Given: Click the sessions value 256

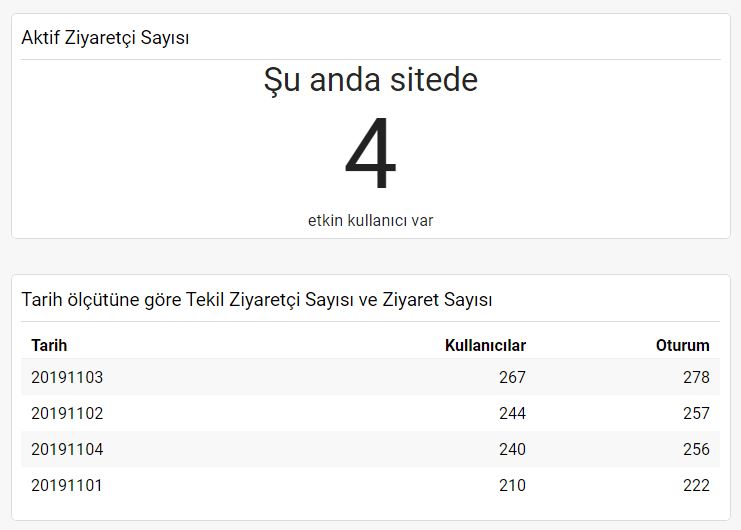Looking at the screenshot, I should [696, 449].
